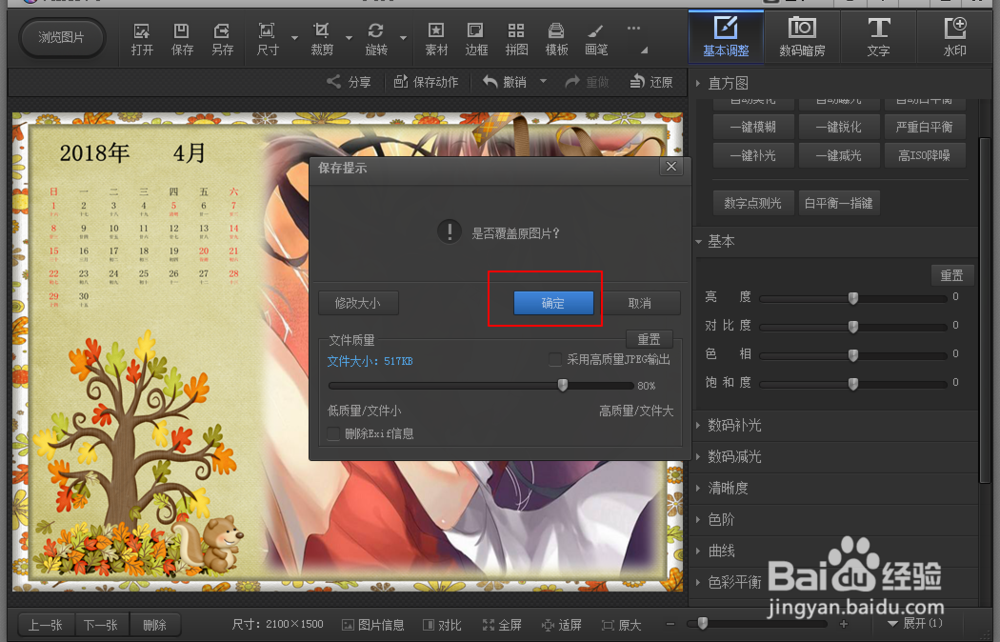Open the 素材 materials tool
The image size is (1000, 642).
[x=436, y=39]
